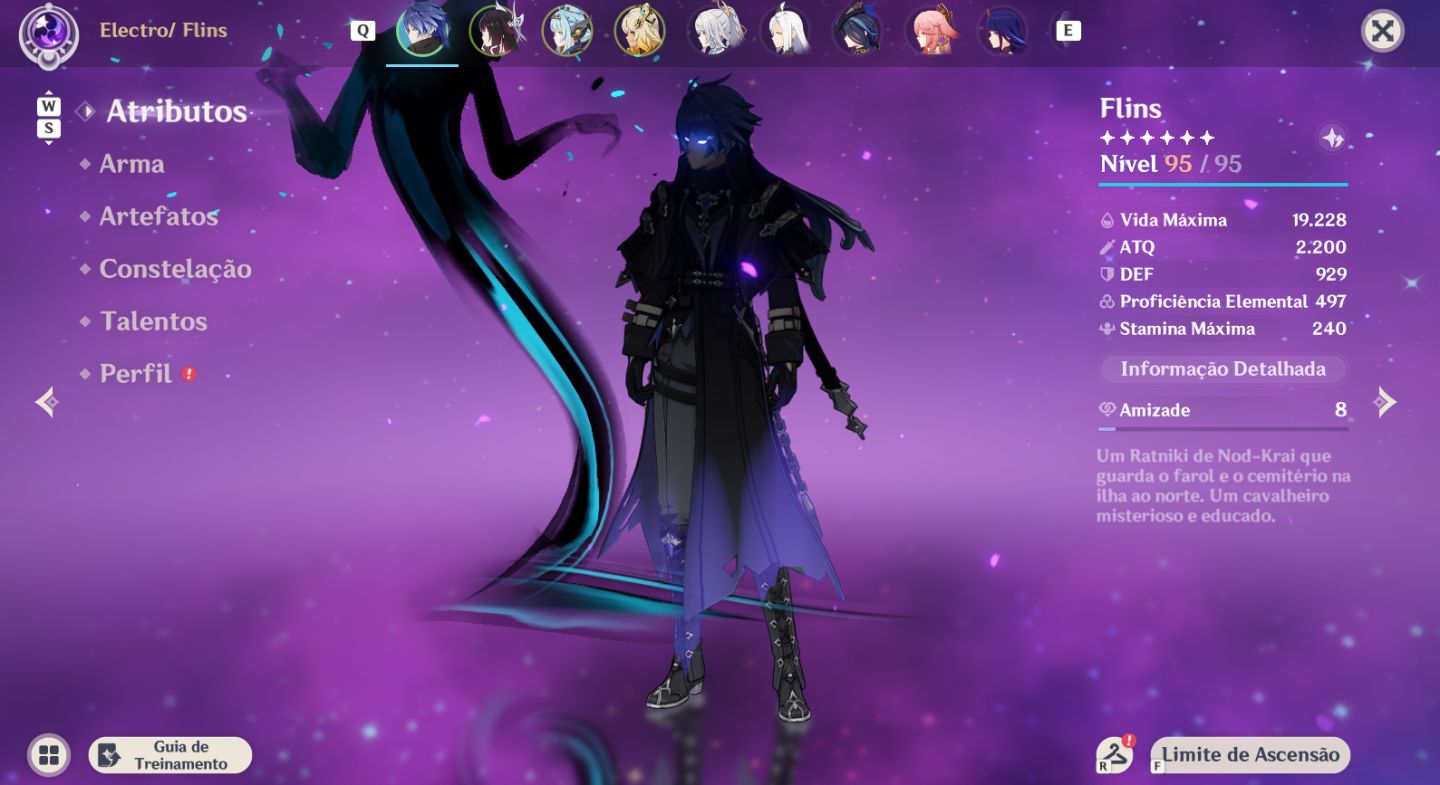Click the Electro element emblem

point(49,32)
